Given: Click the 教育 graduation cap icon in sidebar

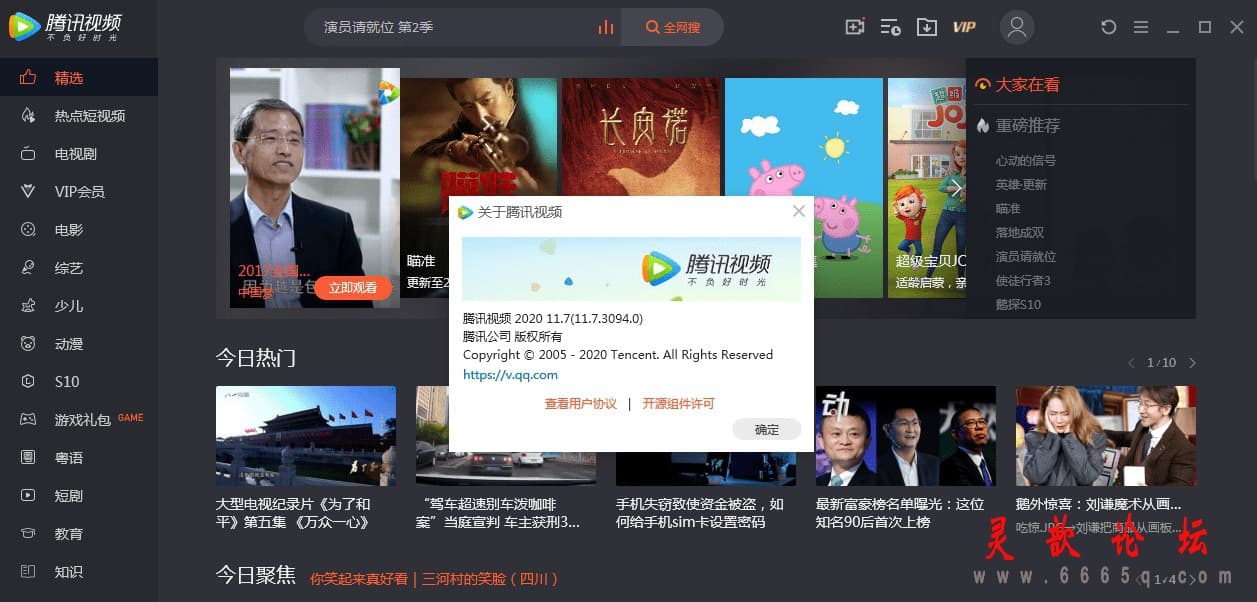Looking at the screenshot, I should pyautogui.click(x=28, y=534).
